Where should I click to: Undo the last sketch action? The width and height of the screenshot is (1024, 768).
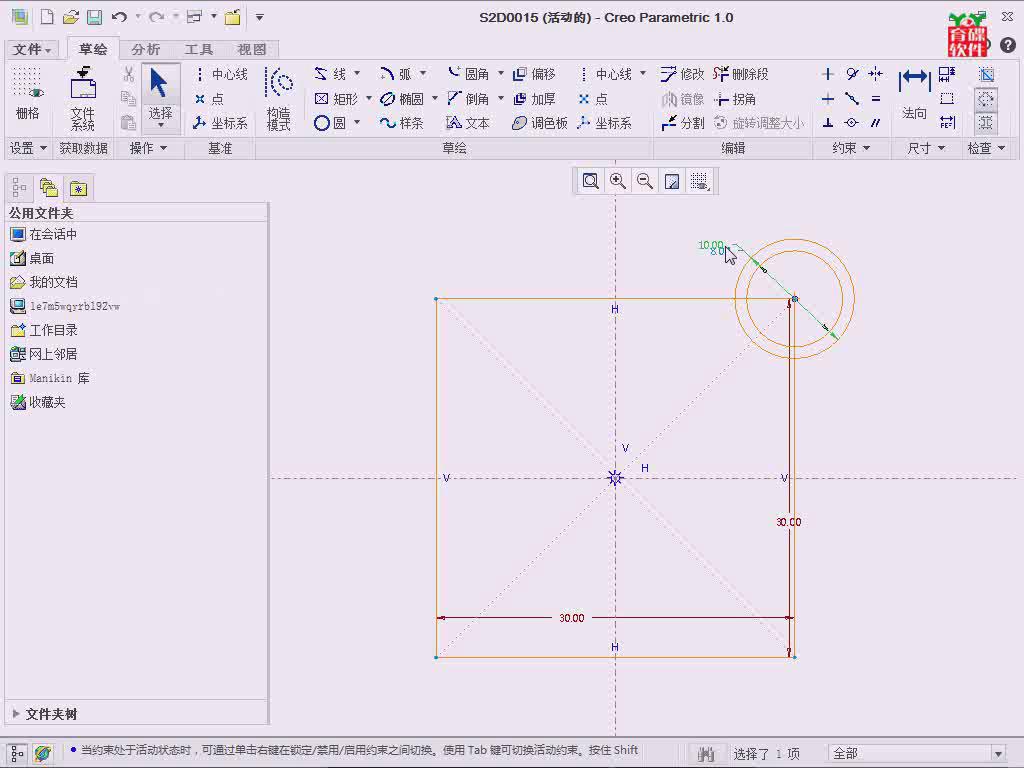point(119,18)
